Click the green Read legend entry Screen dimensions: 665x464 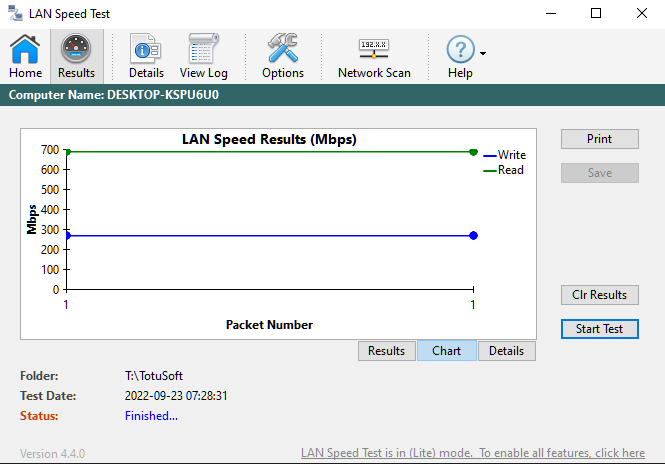click(x=504, y=170)
